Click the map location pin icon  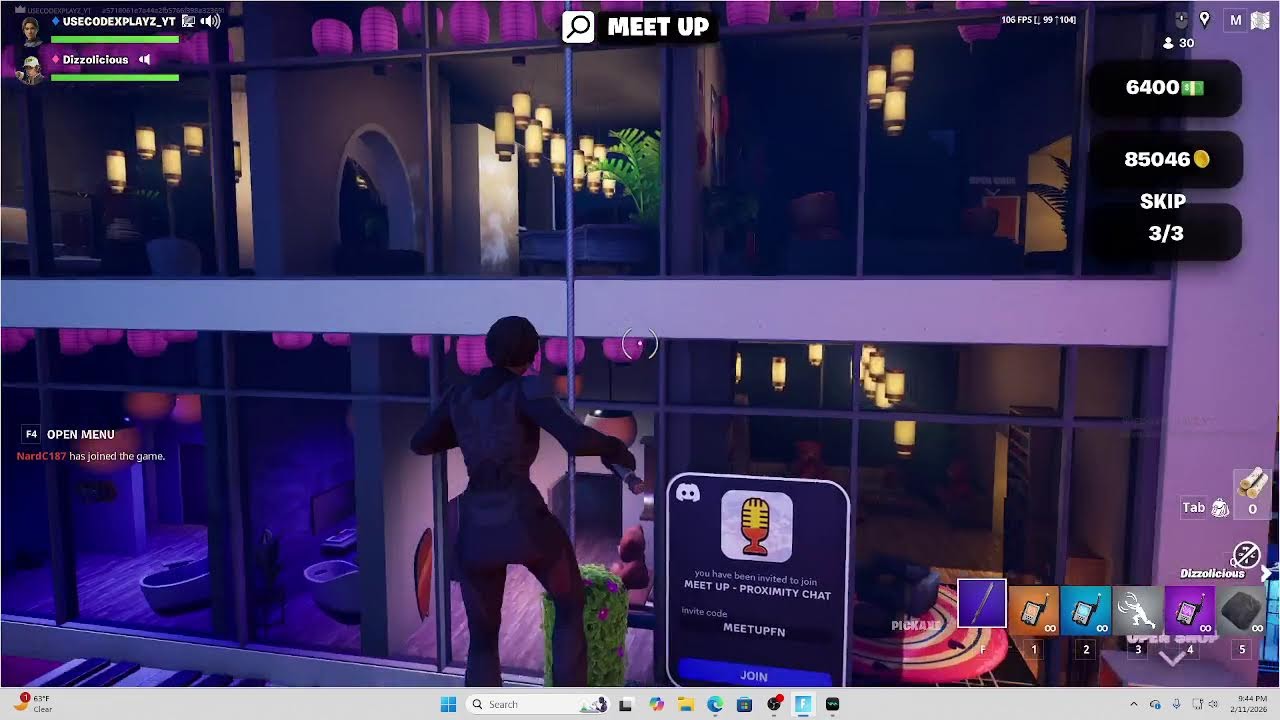pyautogui.click(x=1204, y=19)
